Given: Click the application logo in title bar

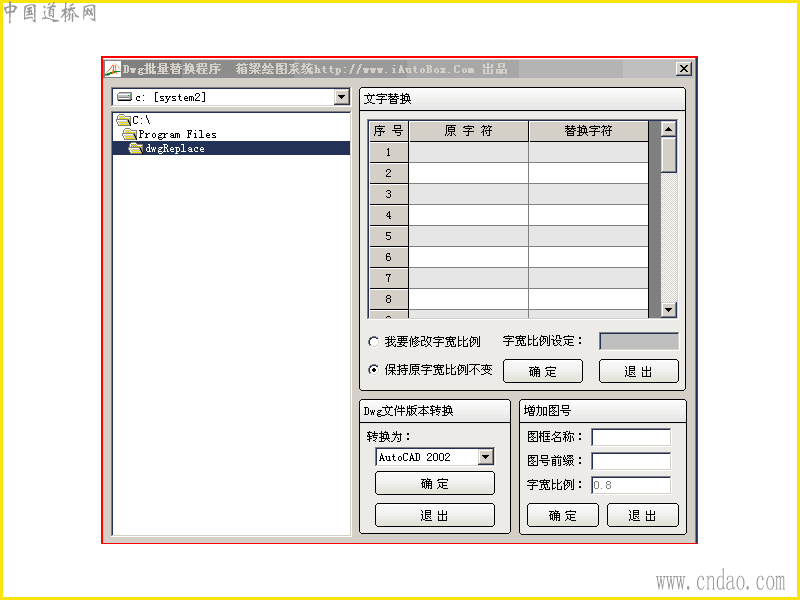Looking at the screenshot, I should click(113, 69).
